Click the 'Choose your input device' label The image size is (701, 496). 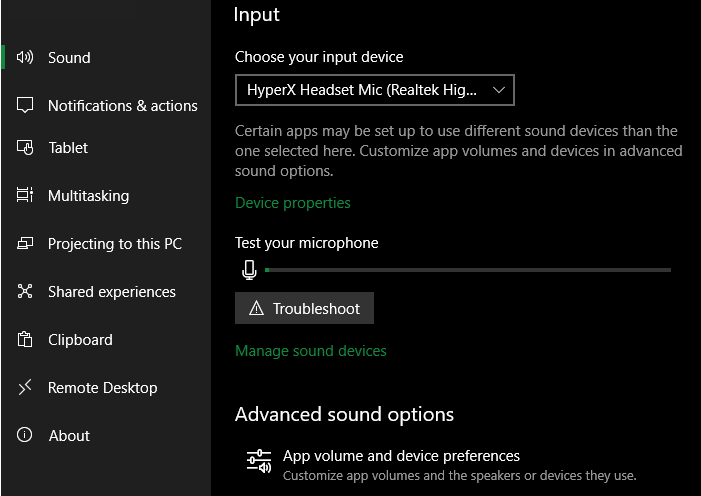click(319, 57)
